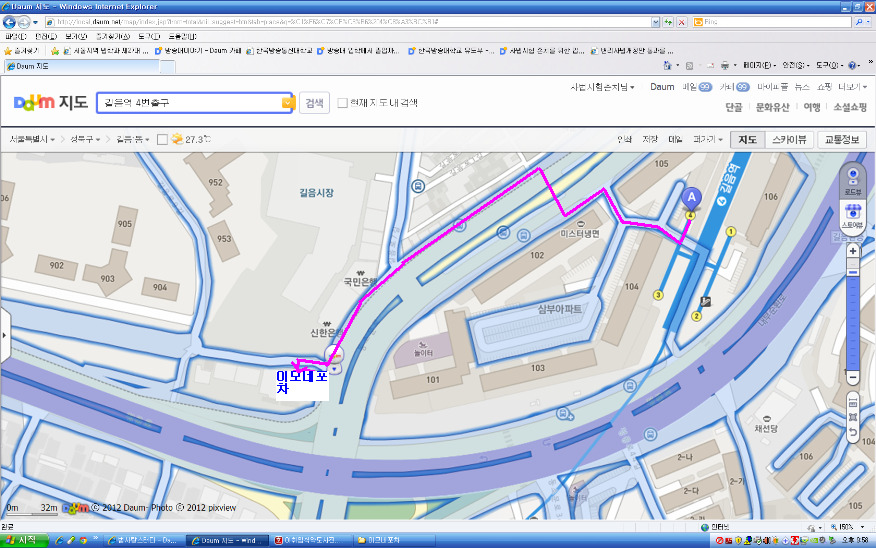The image size is (876, 548).
Task: Open the browser 보기(V) menu
Action: pos(76,37)
